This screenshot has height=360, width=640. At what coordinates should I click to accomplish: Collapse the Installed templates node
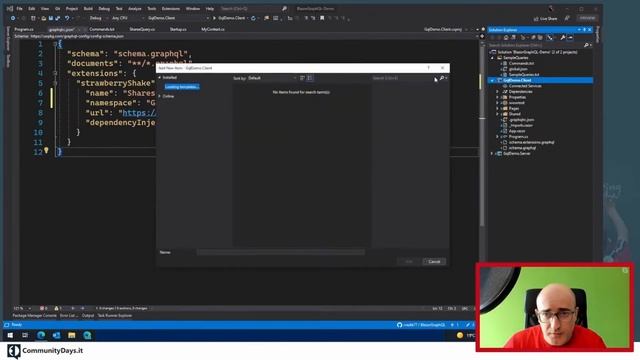tap(160, 78)
